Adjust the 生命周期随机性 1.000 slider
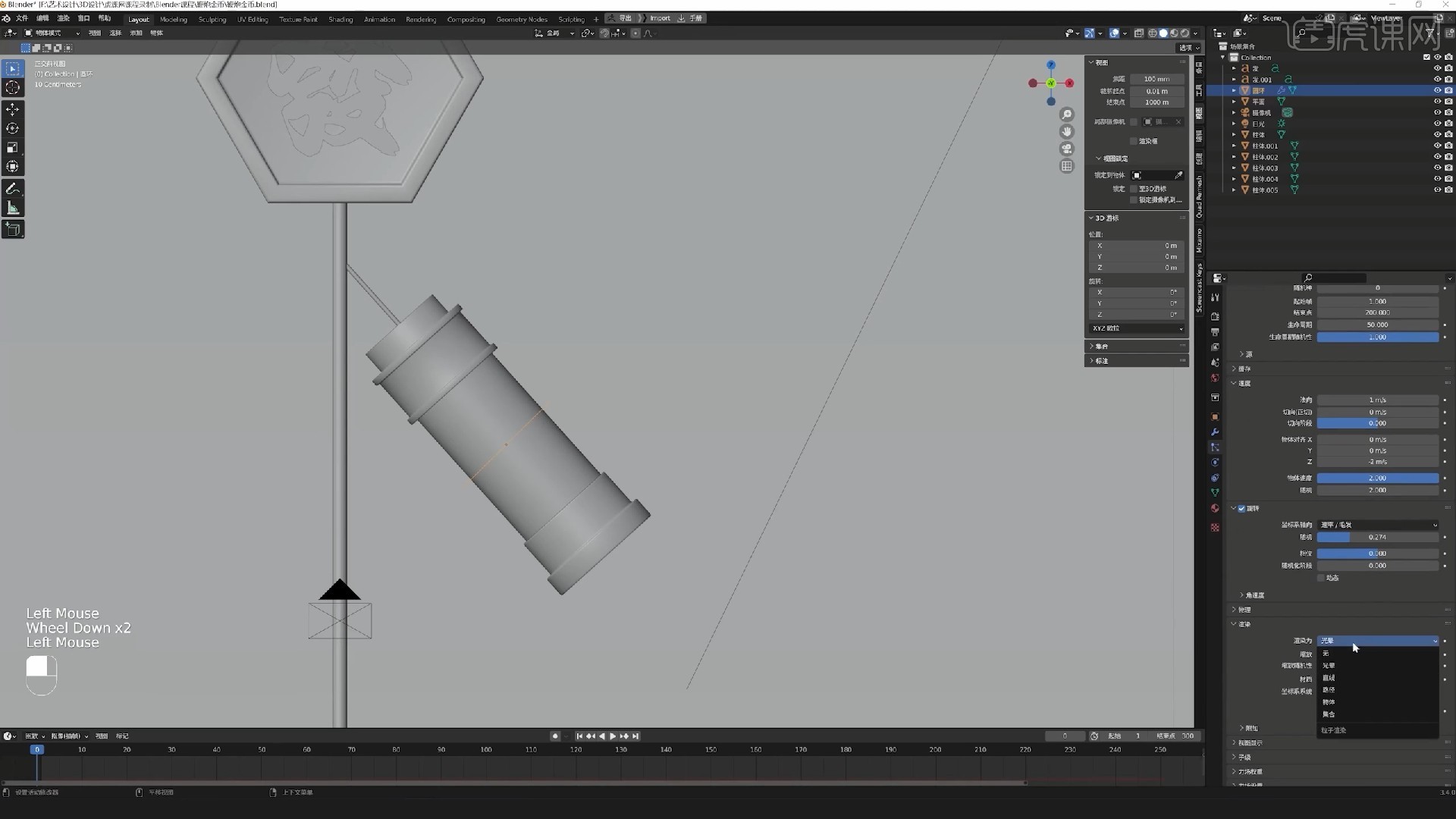1456x819 pixels. point(1377,337)
